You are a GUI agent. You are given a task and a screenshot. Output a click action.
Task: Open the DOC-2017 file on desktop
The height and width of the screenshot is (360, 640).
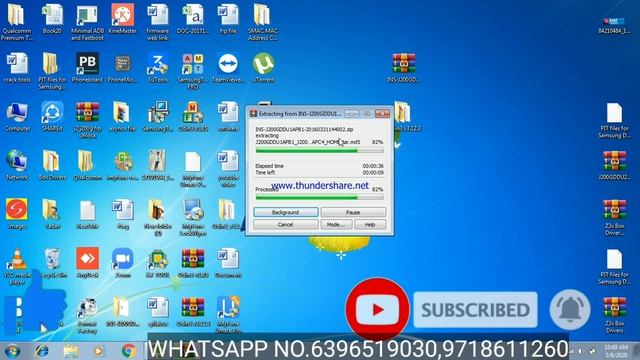click(x=193, y=19)
